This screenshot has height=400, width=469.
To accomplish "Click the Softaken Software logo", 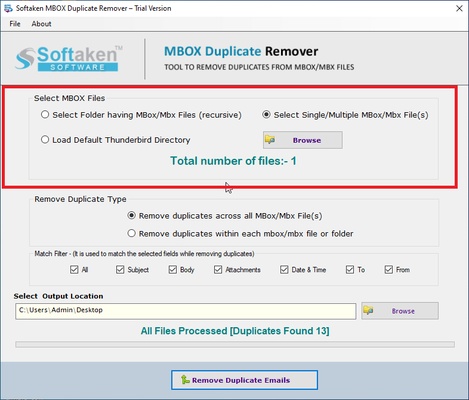I will pyautogui.click(x=69, y=58).
